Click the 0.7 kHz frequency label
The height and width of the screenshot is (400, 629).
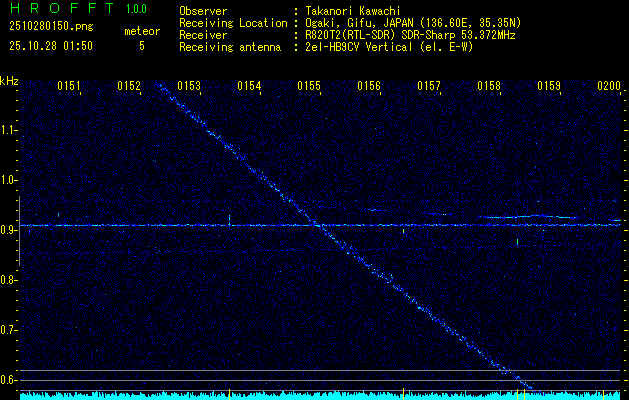click(8, 330)
